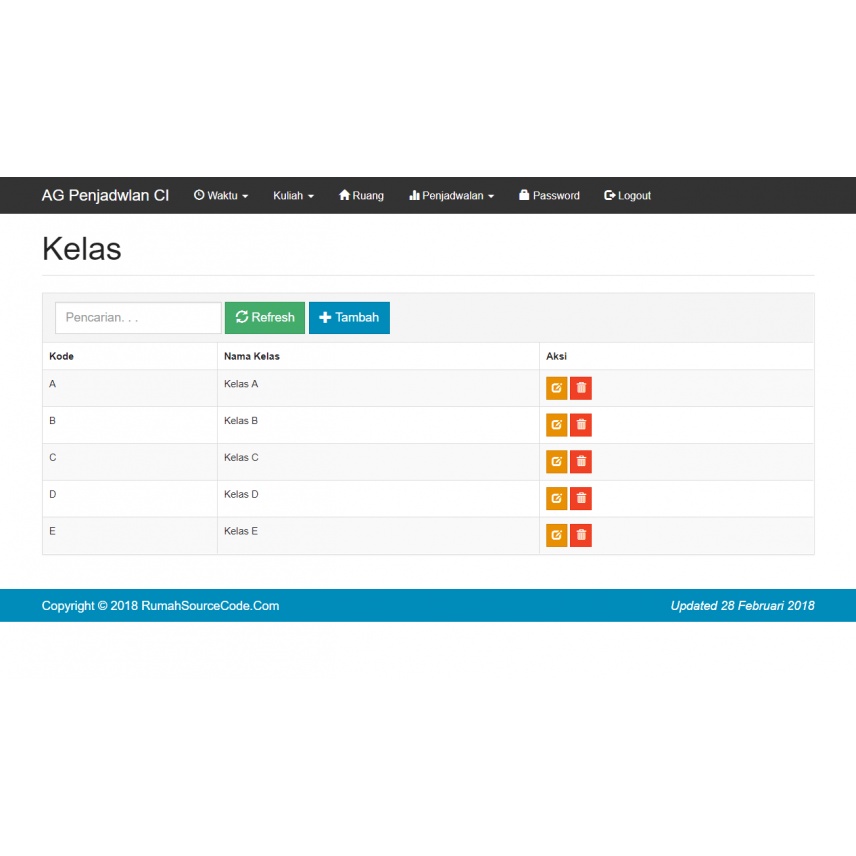Select the code cell E

click(x=130, y=536)
